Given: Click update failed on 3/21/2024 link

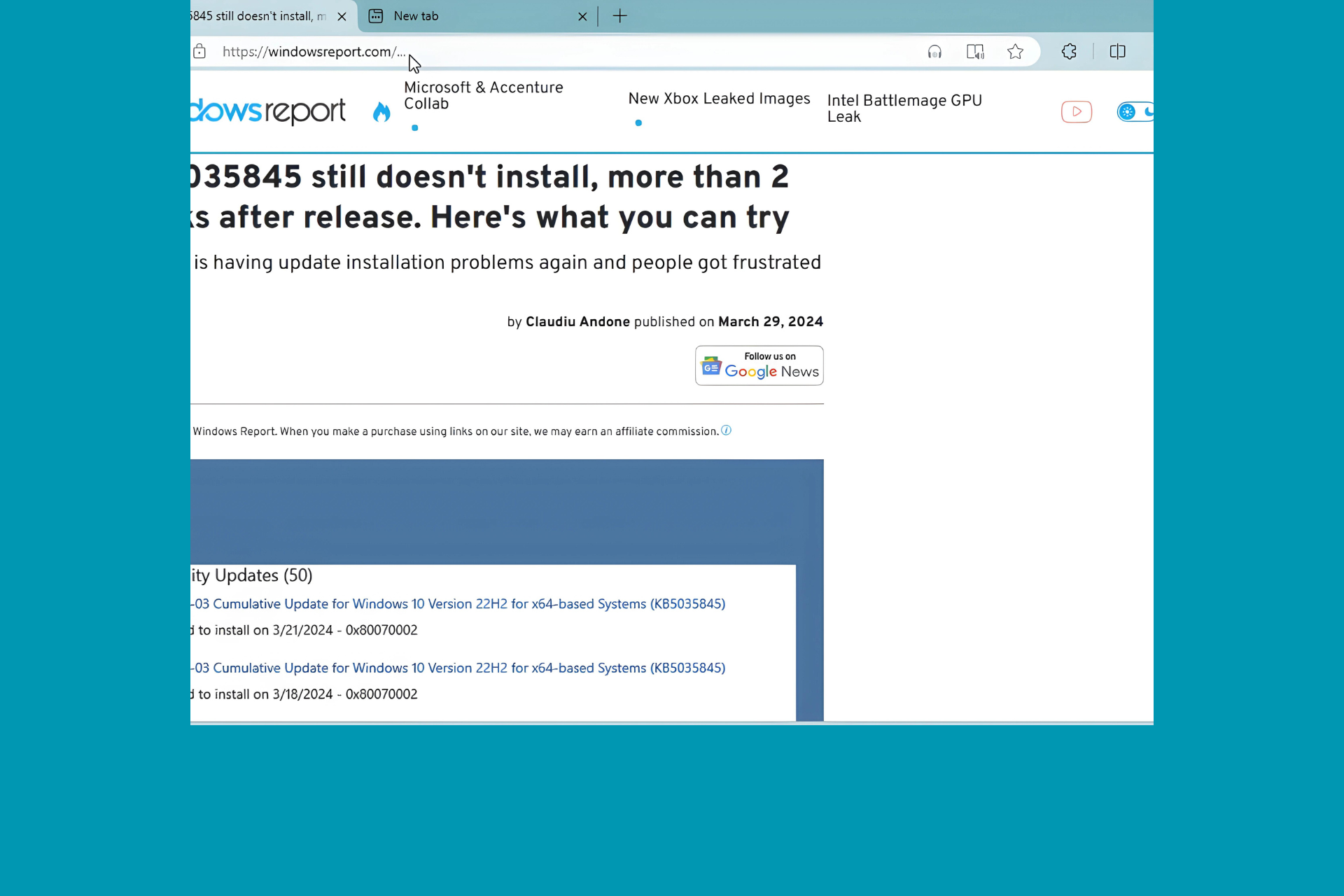Looking at the screenshot, I should tap(458, 603).
